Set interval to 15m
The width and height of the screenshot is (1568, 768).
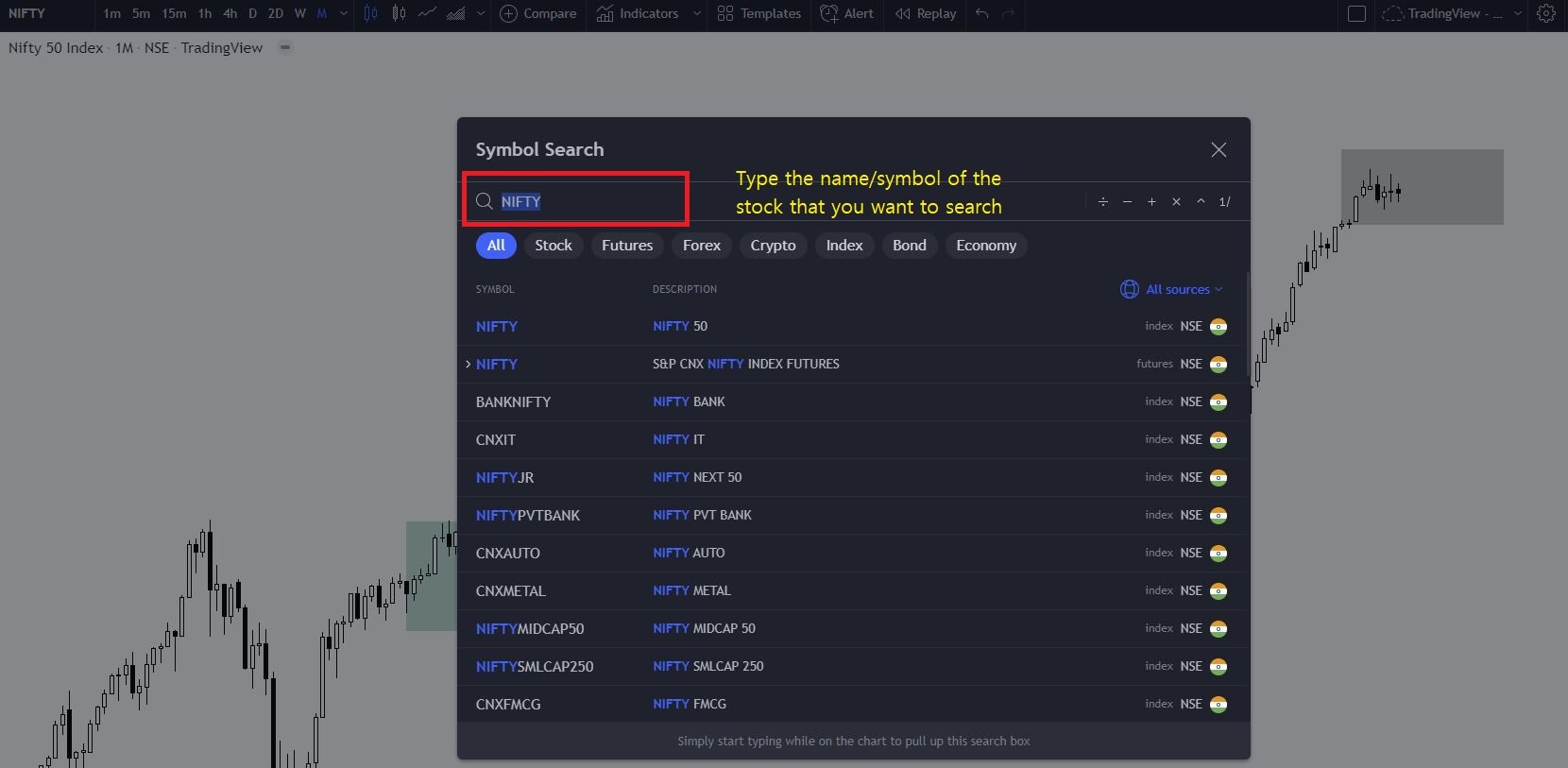174,13
